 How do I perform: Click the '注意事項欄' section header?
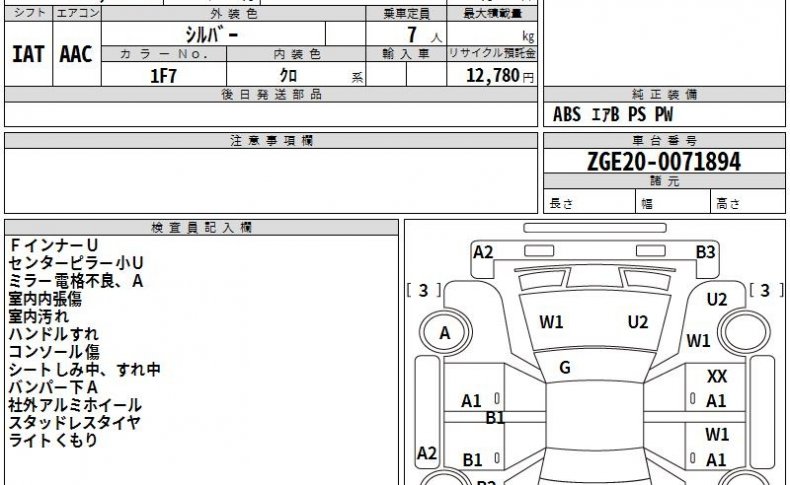click(x=271, y=141)
